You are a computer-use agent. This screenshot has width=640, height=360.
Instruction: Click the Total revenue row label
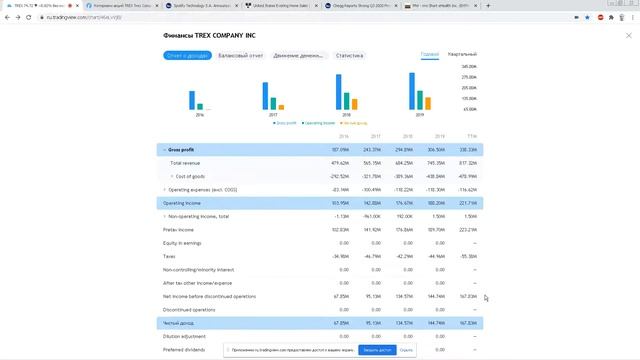coord(185,163)
